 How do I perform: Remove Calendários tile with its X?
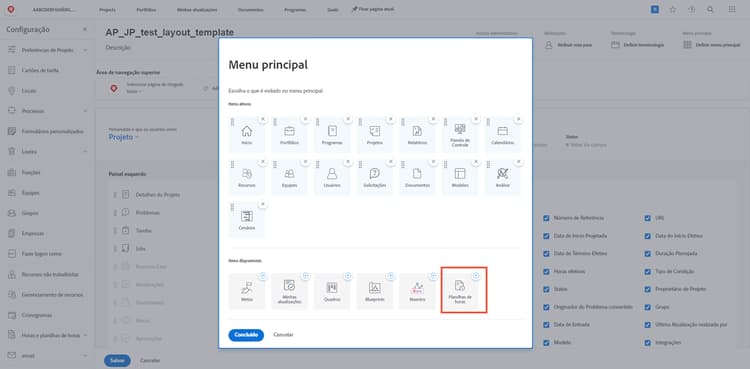[518, 119]
